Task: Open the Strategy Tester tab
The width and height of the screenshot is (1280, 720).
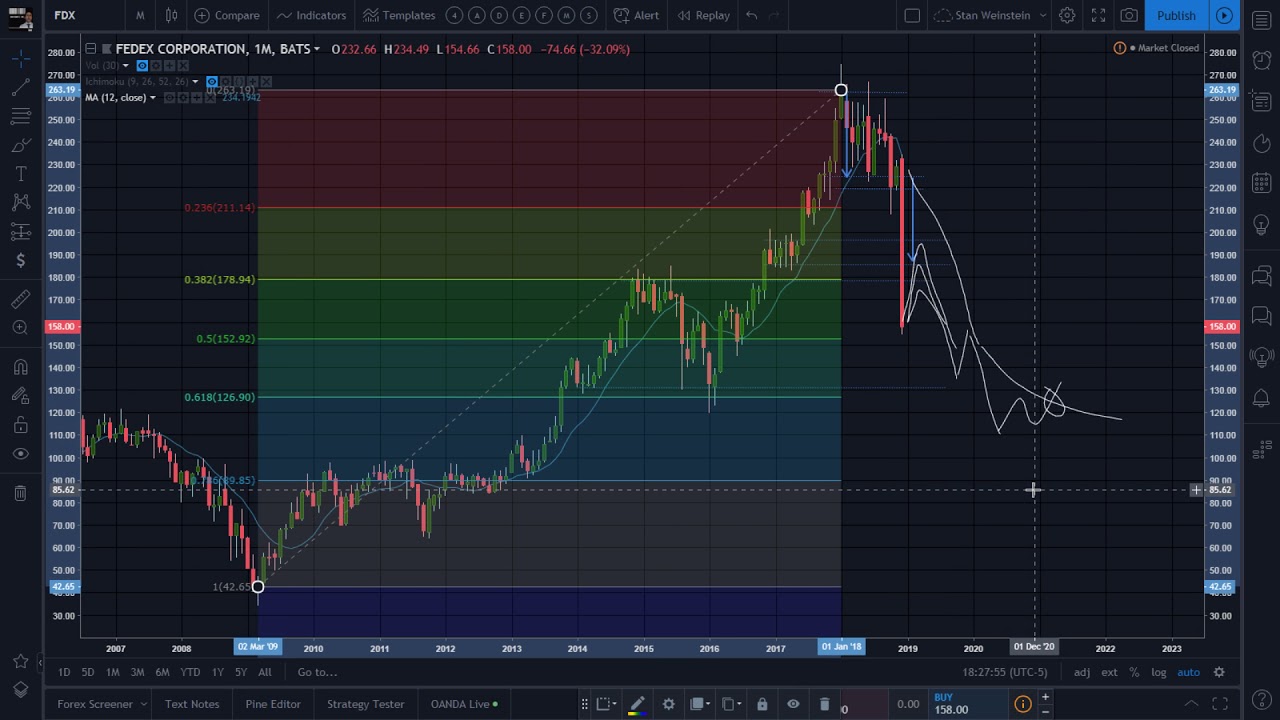Action: pos(366,704)
